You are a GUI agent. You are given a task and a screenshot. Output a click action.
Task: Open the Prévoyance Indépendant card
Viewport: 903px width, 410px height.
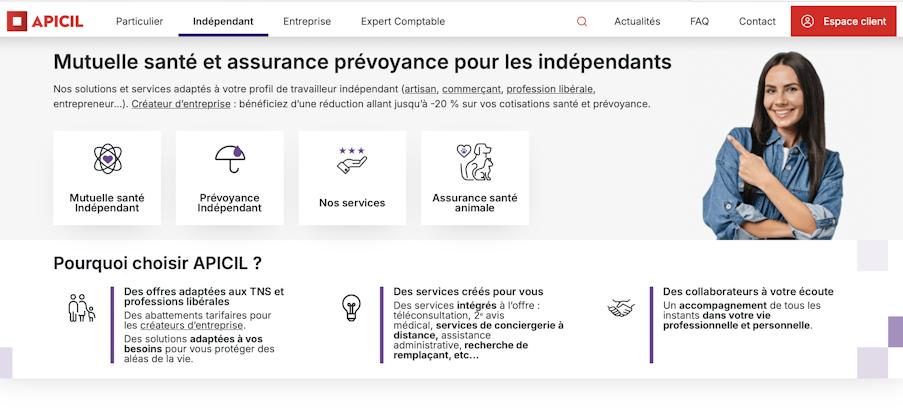click(230, 178)
